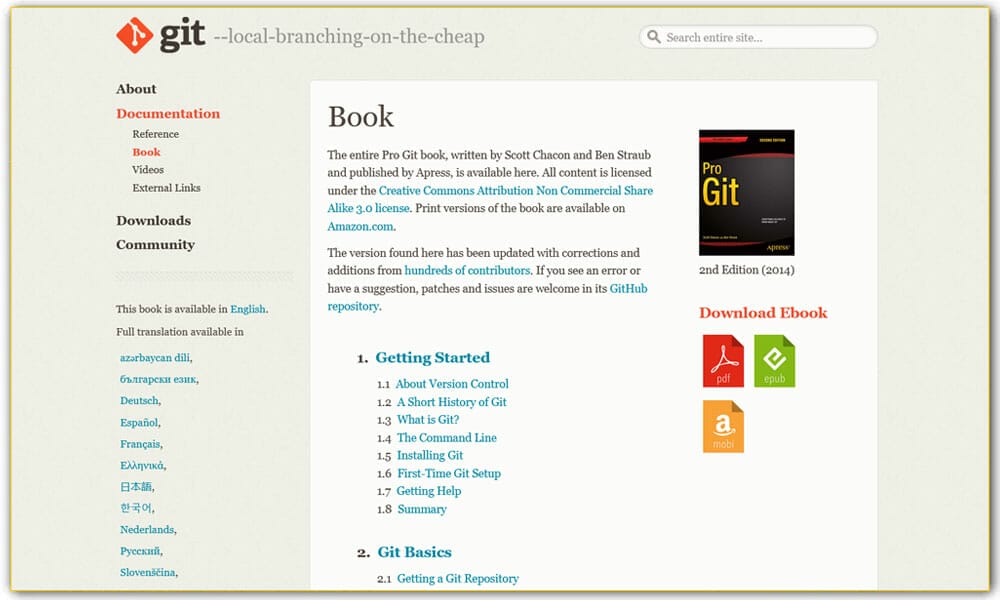
Task: Open the mobi ebook download icon
Action: [722, 427]
